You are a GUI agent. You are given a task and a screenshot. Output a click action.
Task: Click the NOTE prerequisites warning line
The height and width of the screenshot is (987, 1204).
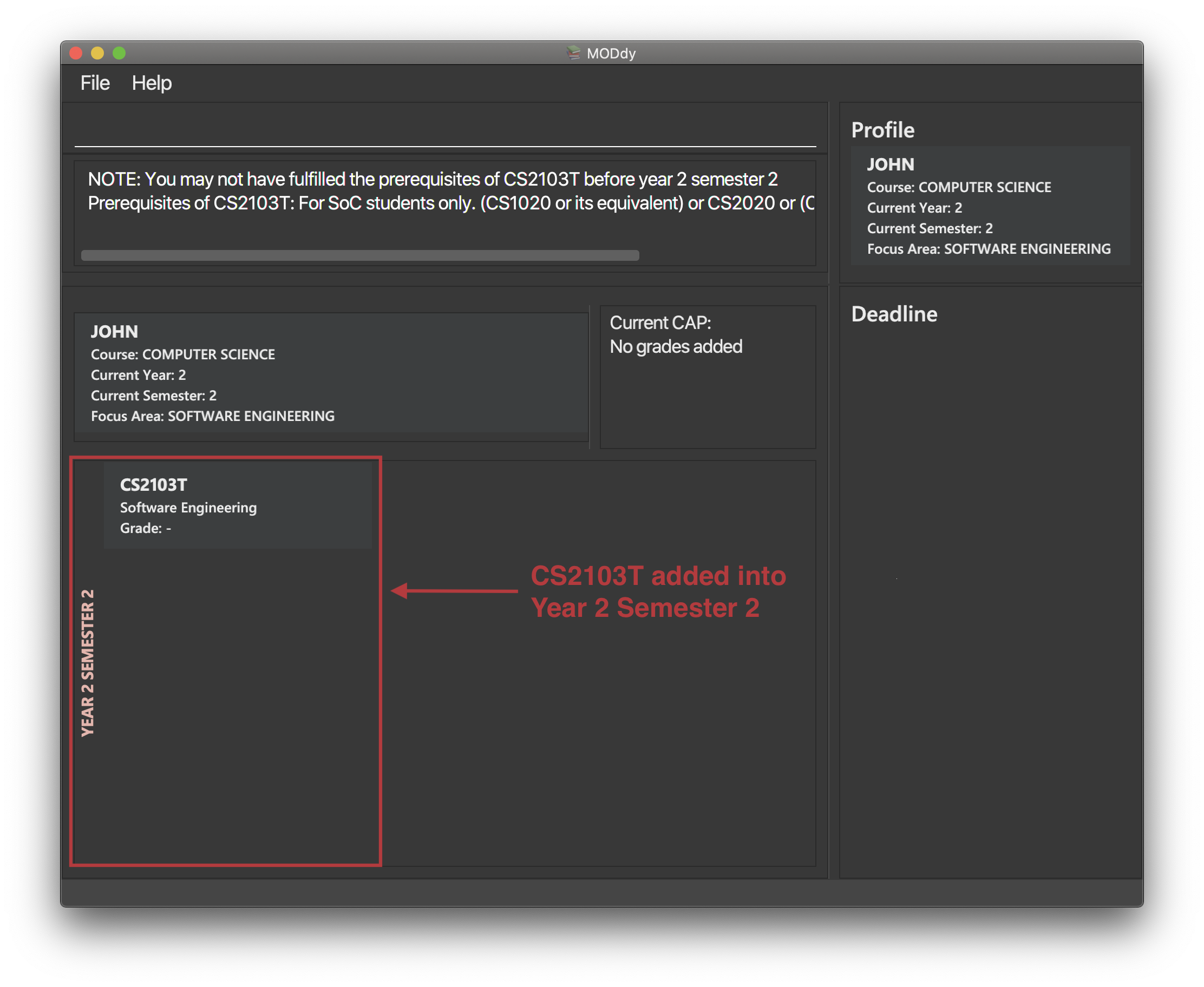click(x=433, y=180)
